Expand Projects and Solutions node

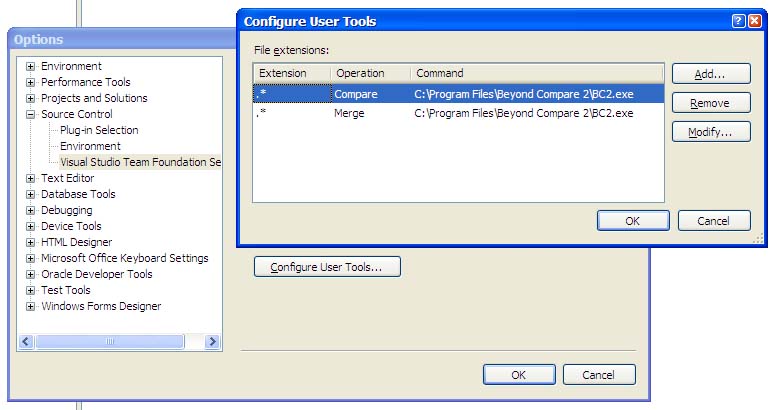click(30, 98)
